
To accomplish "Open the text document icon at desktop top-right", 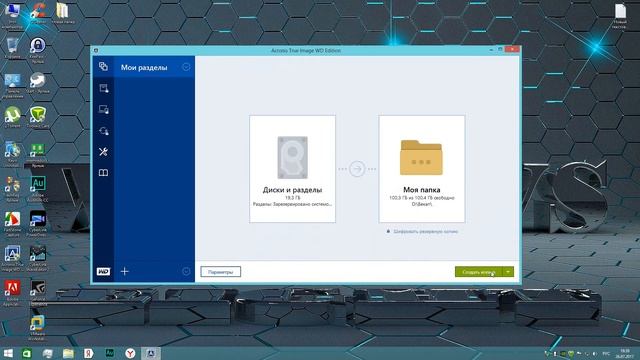I will click(x=620, y=16).
